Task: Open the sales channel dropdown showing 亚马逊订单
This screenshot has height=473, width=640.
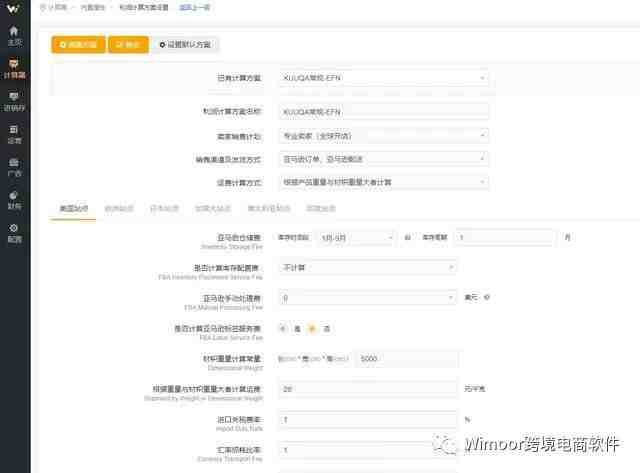Action: coord(384,159)
